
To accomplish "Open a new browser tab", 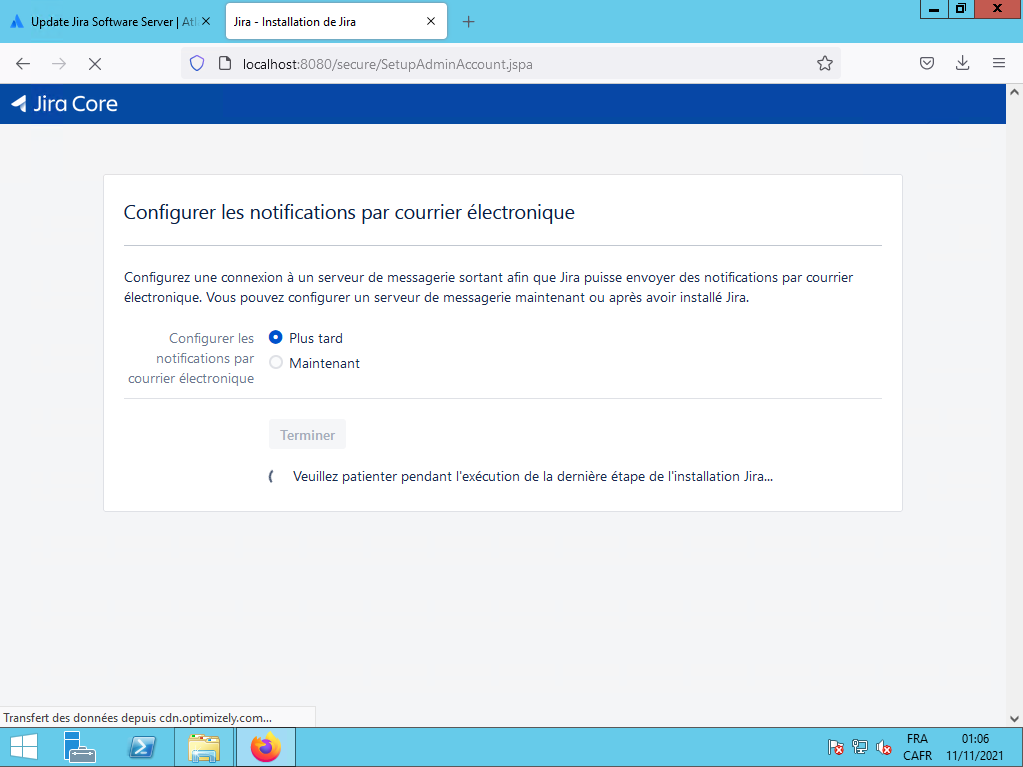I will tap(468, 21).
